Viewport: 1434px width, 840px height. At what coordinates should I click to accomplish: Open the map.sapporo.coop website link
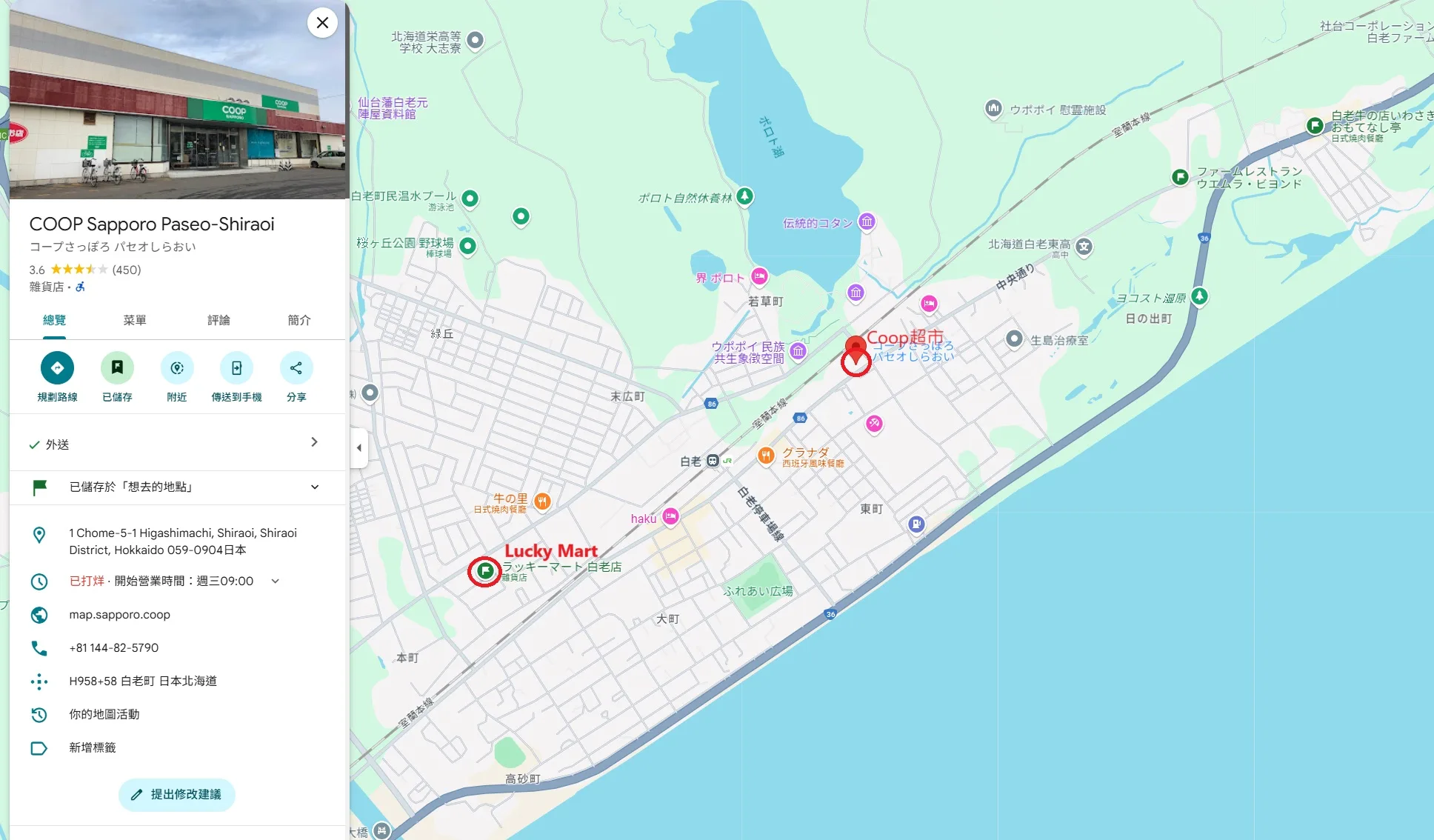[x=120, y=614]
